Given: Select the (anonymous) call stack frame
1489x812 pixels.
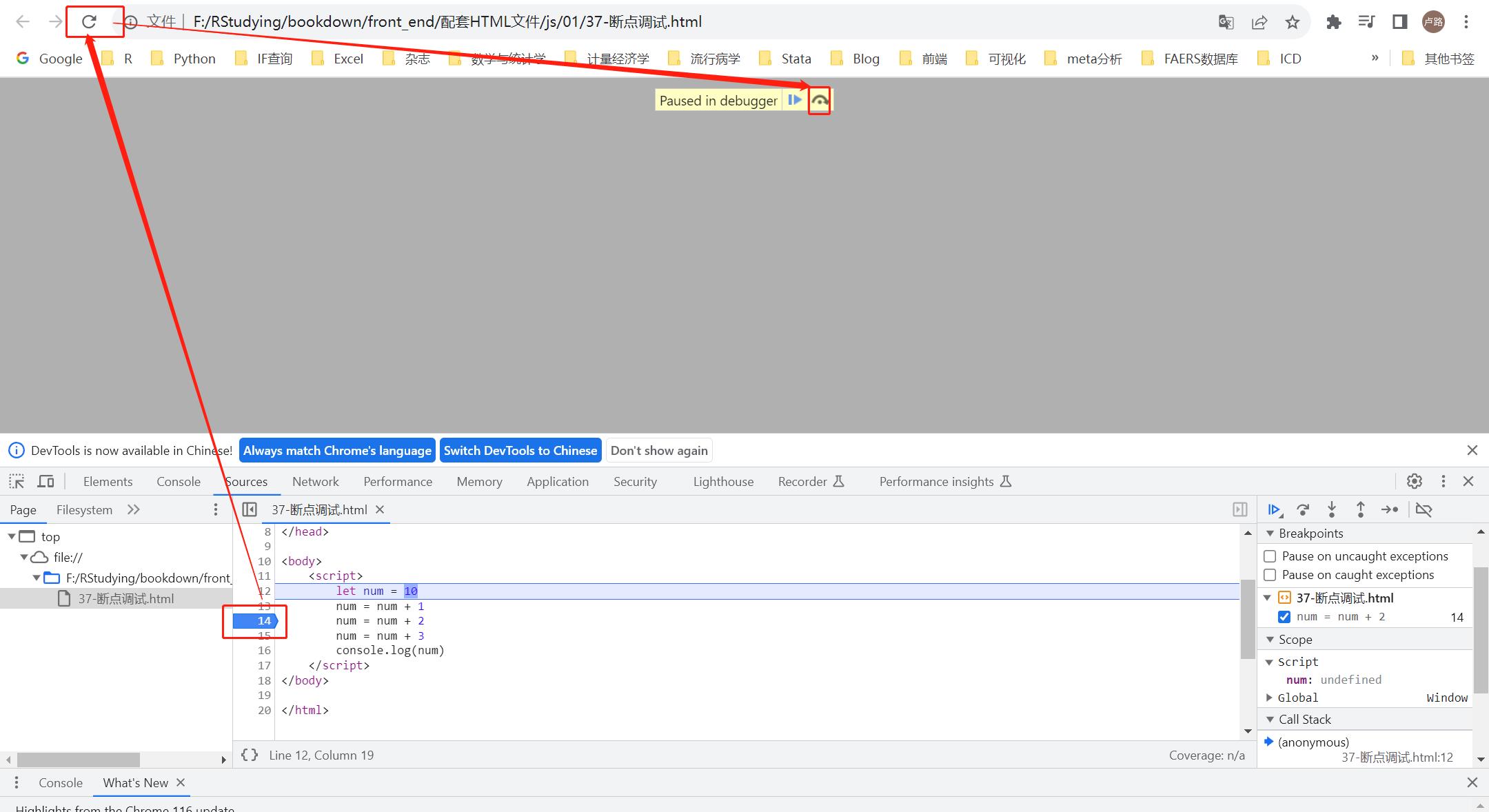Looking at the screenshot, I should [x=1365, y=749].
